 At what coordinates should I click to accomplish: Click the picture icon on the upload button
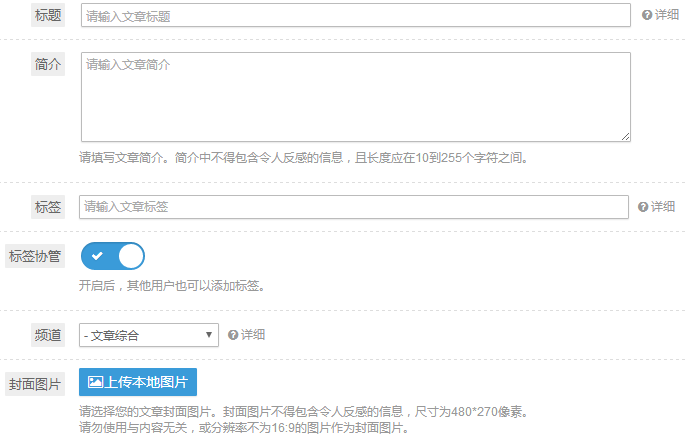(96, 382)
